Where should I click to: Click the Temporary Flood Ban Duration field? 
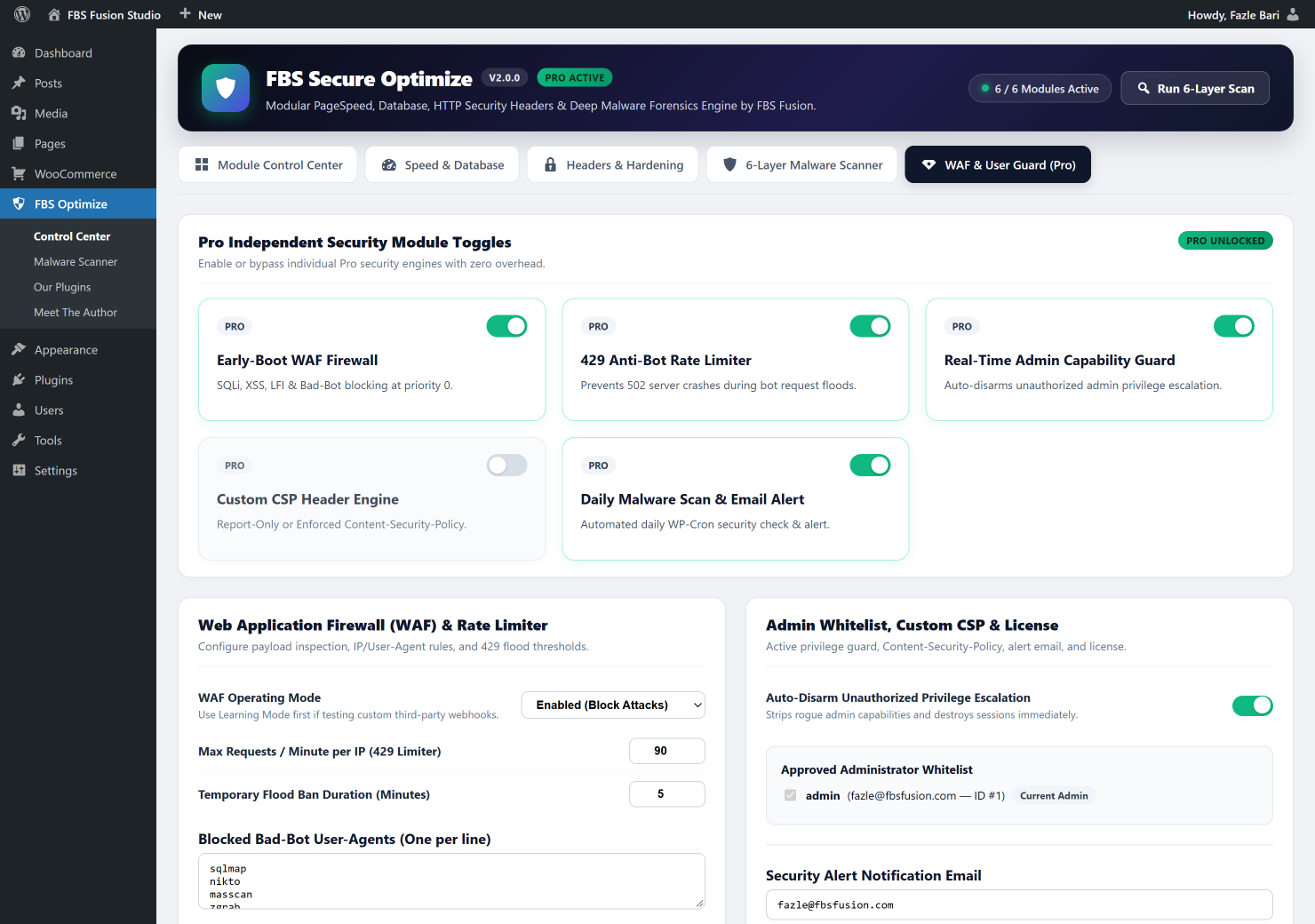tap(667, 793)
